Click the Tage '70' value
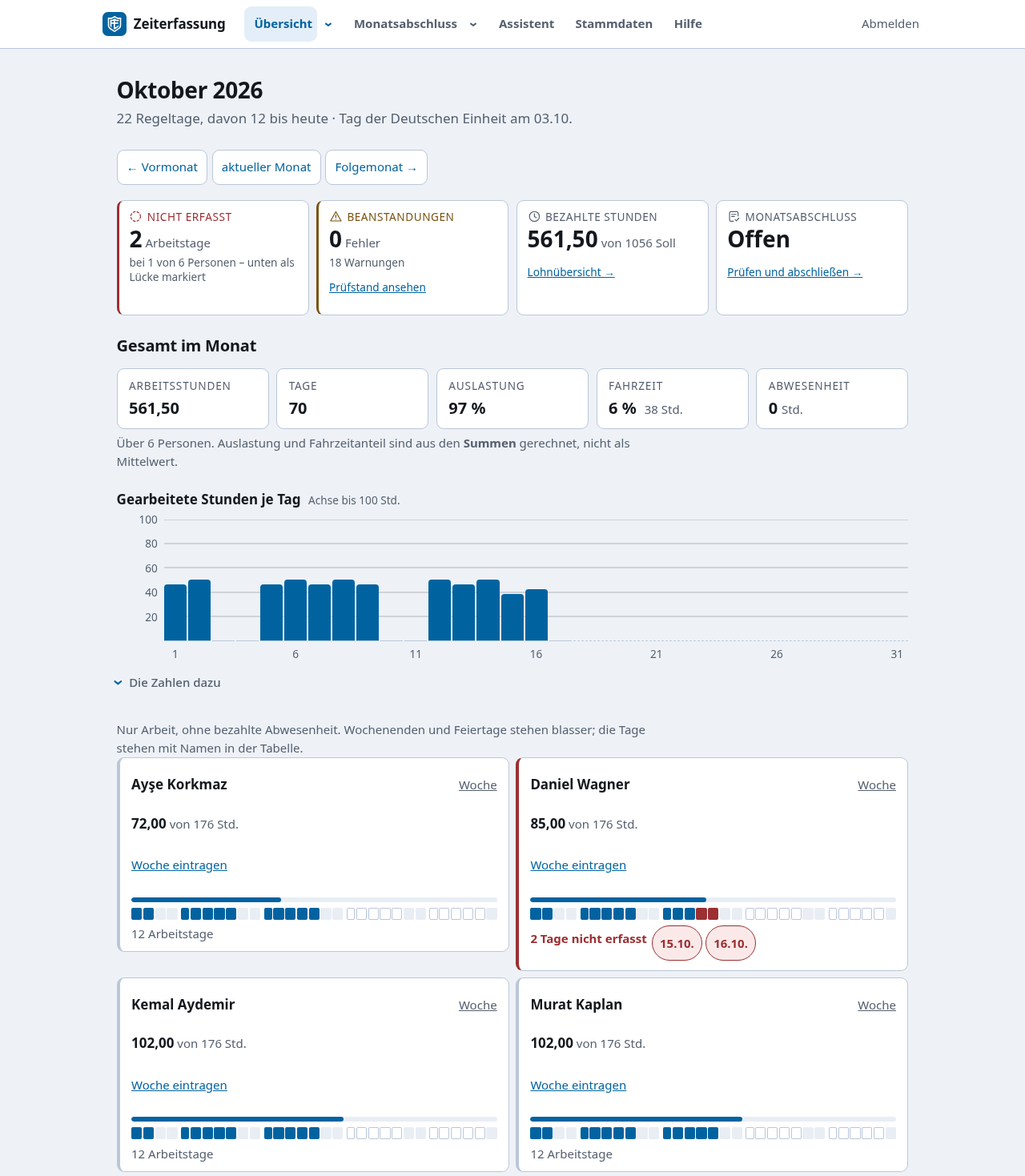1025x1176 pixels. (x=298, y=408)
